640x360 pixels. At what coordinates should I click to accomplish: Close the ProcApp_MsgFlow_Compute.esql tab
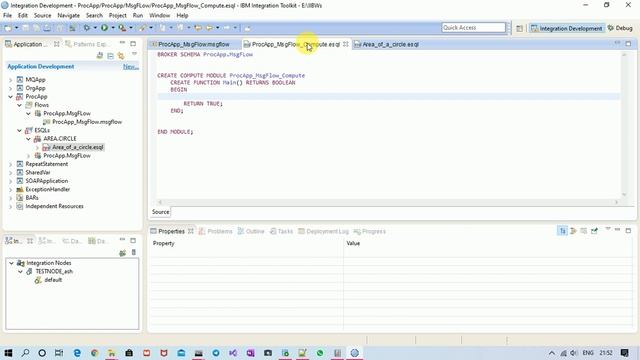coord(346,44)
